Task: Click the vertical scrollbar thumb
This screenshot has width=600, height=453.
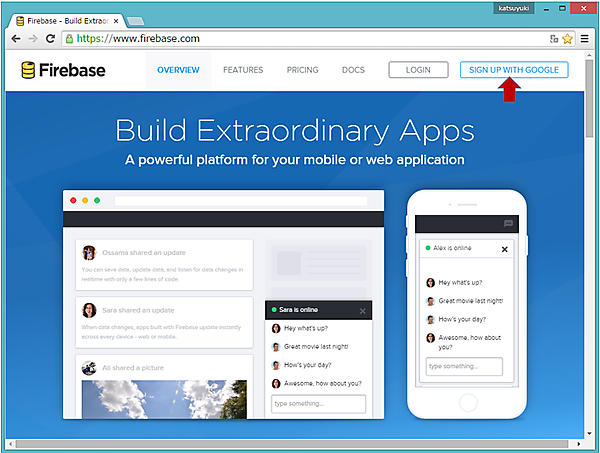Action: tap(589, 98)
